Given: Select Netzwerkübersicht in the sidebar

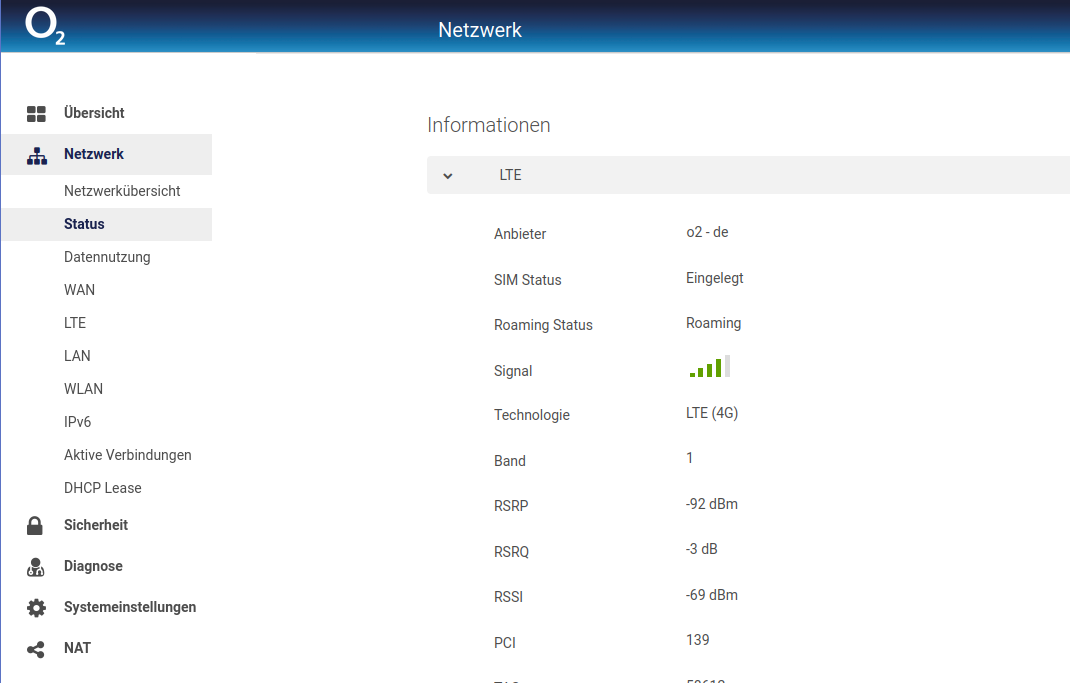Looking at the screenshot, I should click(x=122, y=191).
